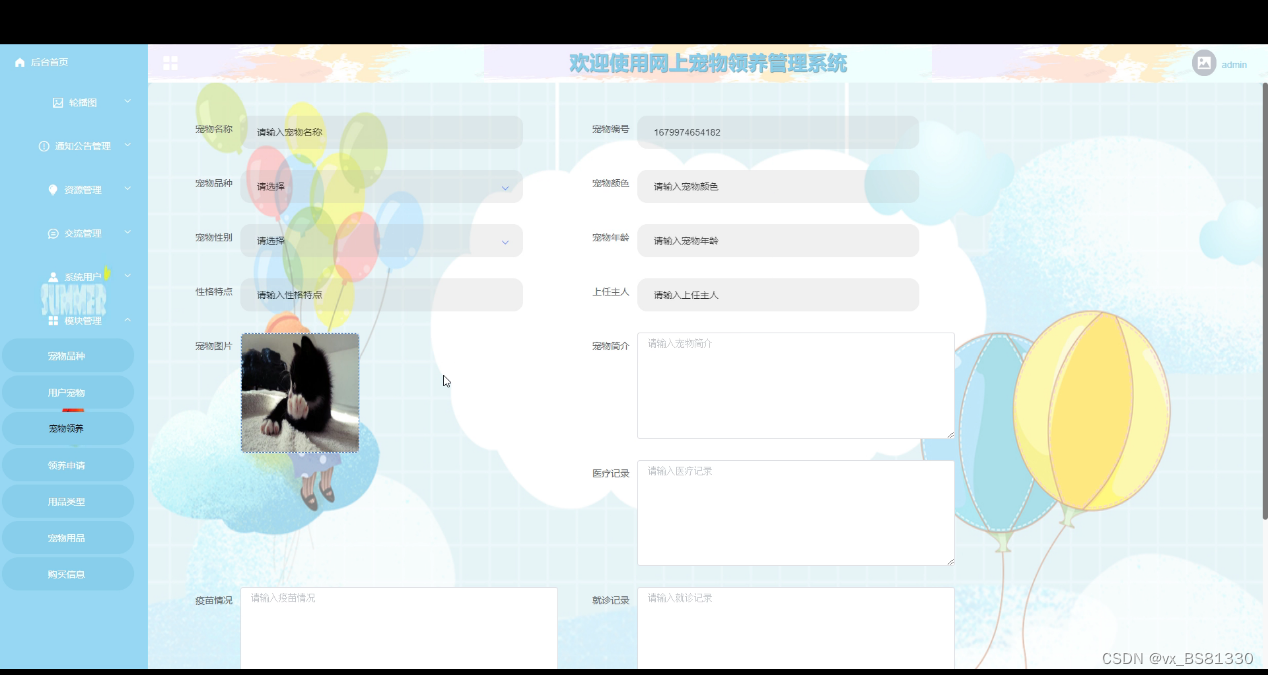Open 购买信息 sidebar menu item

point(68,574)
